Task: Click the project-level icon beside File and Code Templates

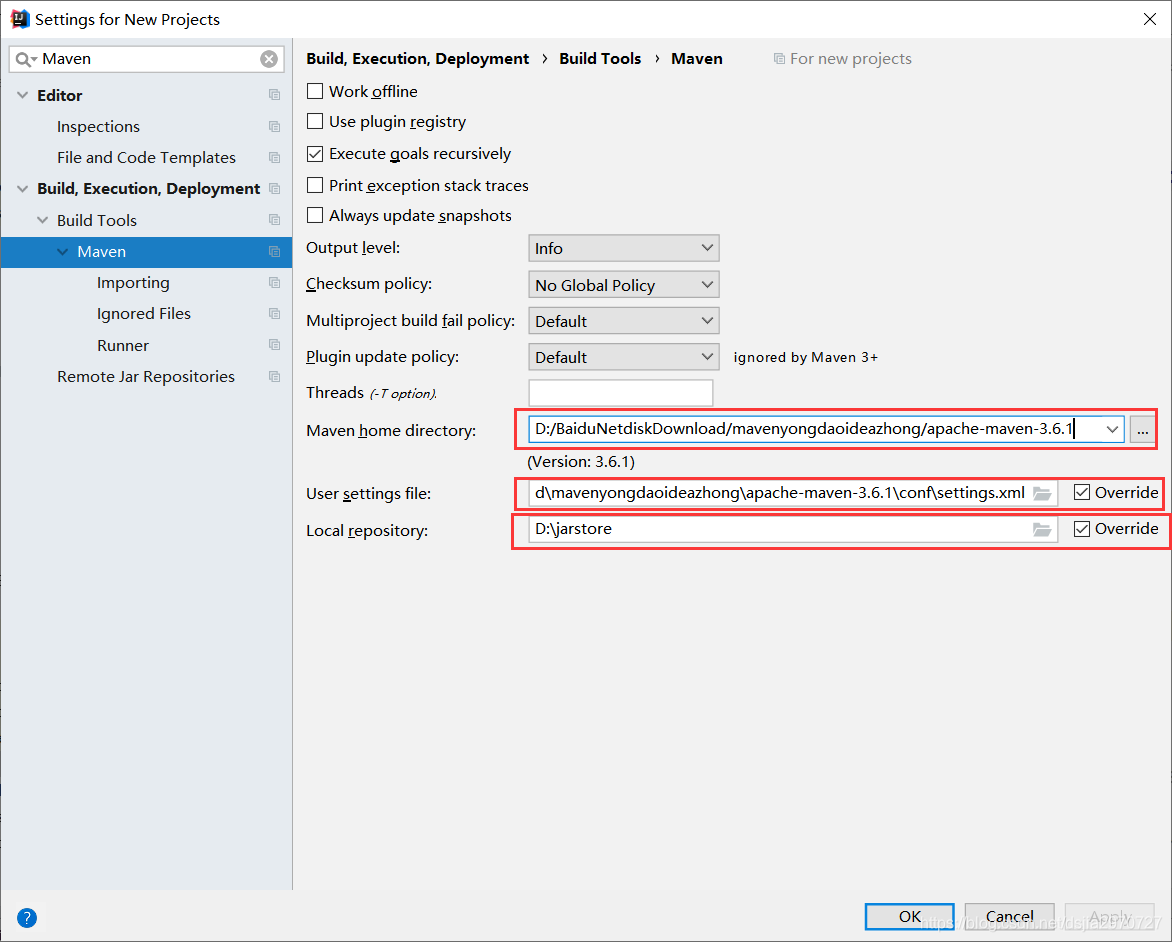Action: 274,158
